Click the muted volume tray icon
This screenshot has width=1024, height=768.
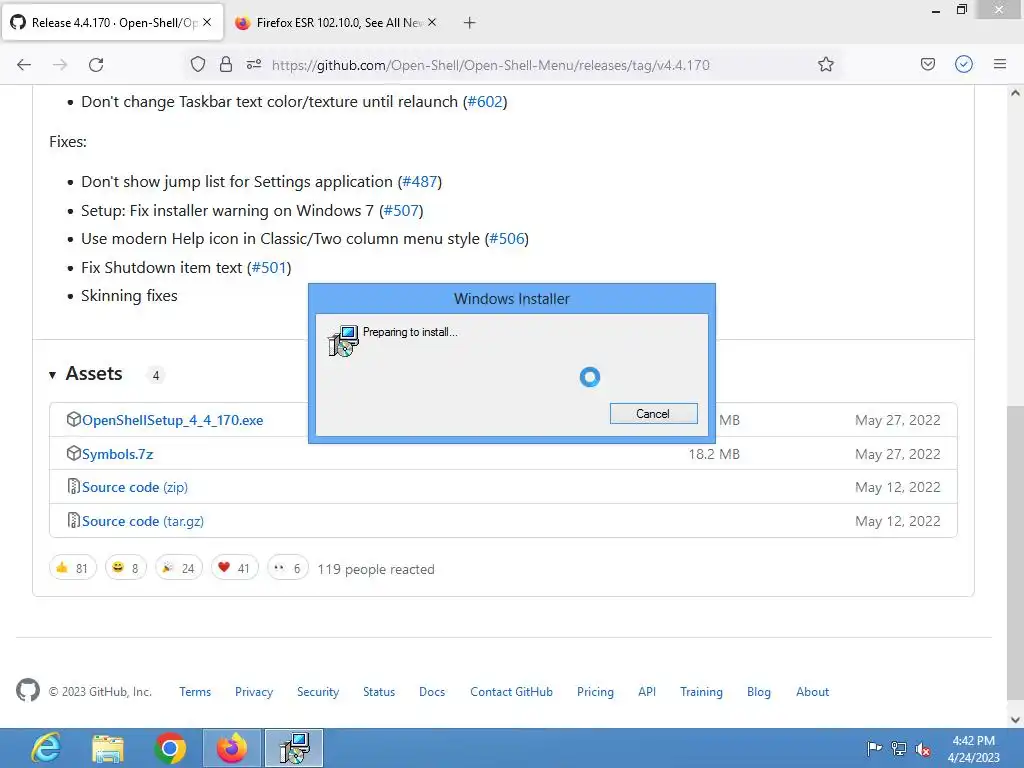[923, 749]
